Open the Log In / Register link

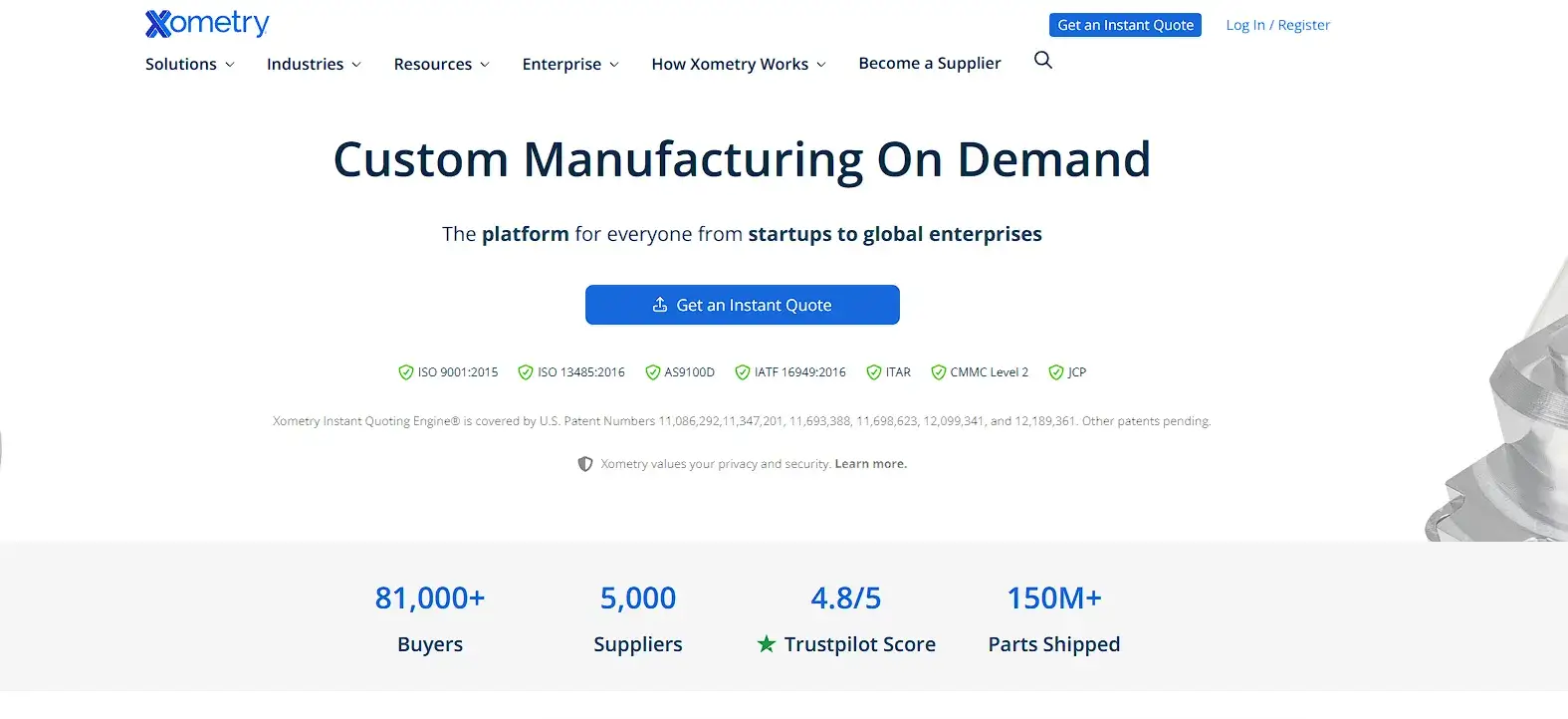tap(1277, 25)
